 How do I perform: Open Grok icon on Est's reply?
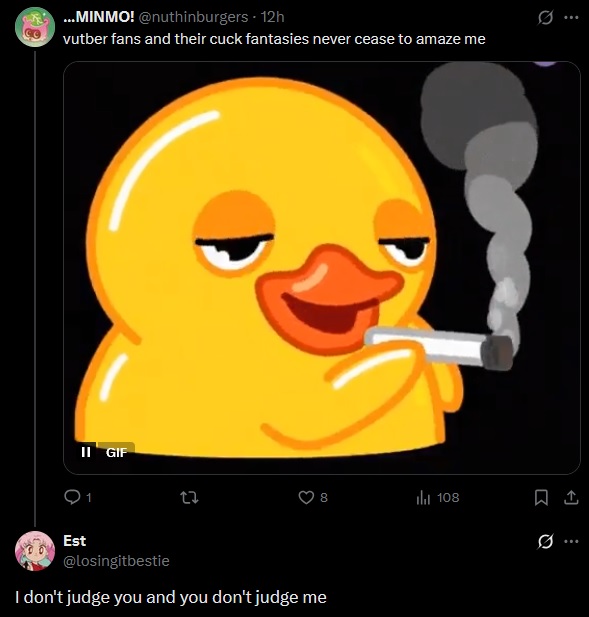point(545,541)
